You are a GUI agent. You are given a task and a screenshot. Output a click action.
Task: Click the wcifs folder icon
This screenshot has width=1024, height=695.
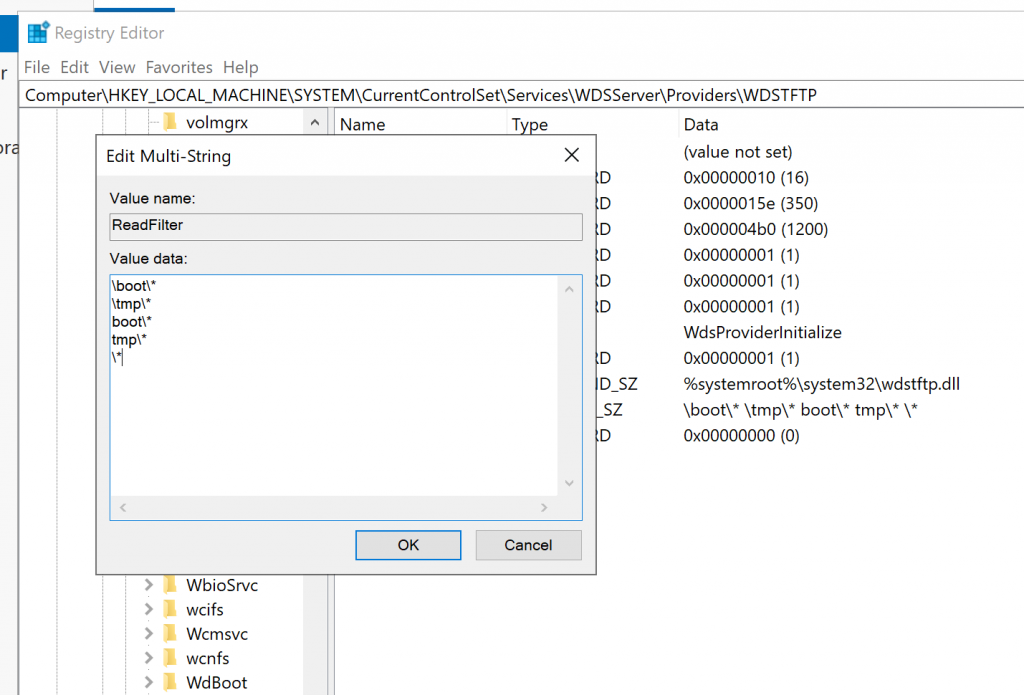(170, 609)
